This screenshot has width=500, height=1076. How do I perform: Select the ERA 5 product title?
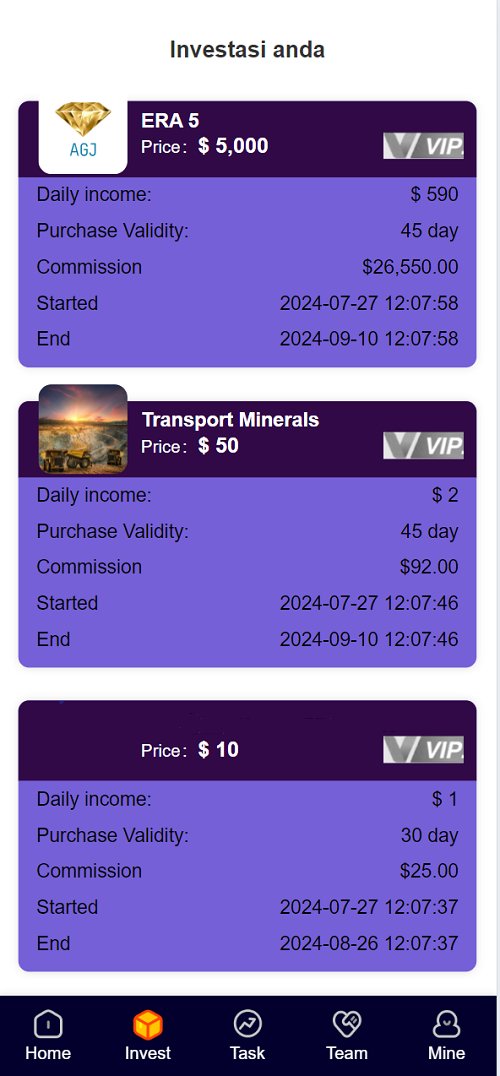pyautogui.click(x=170, y=121)
